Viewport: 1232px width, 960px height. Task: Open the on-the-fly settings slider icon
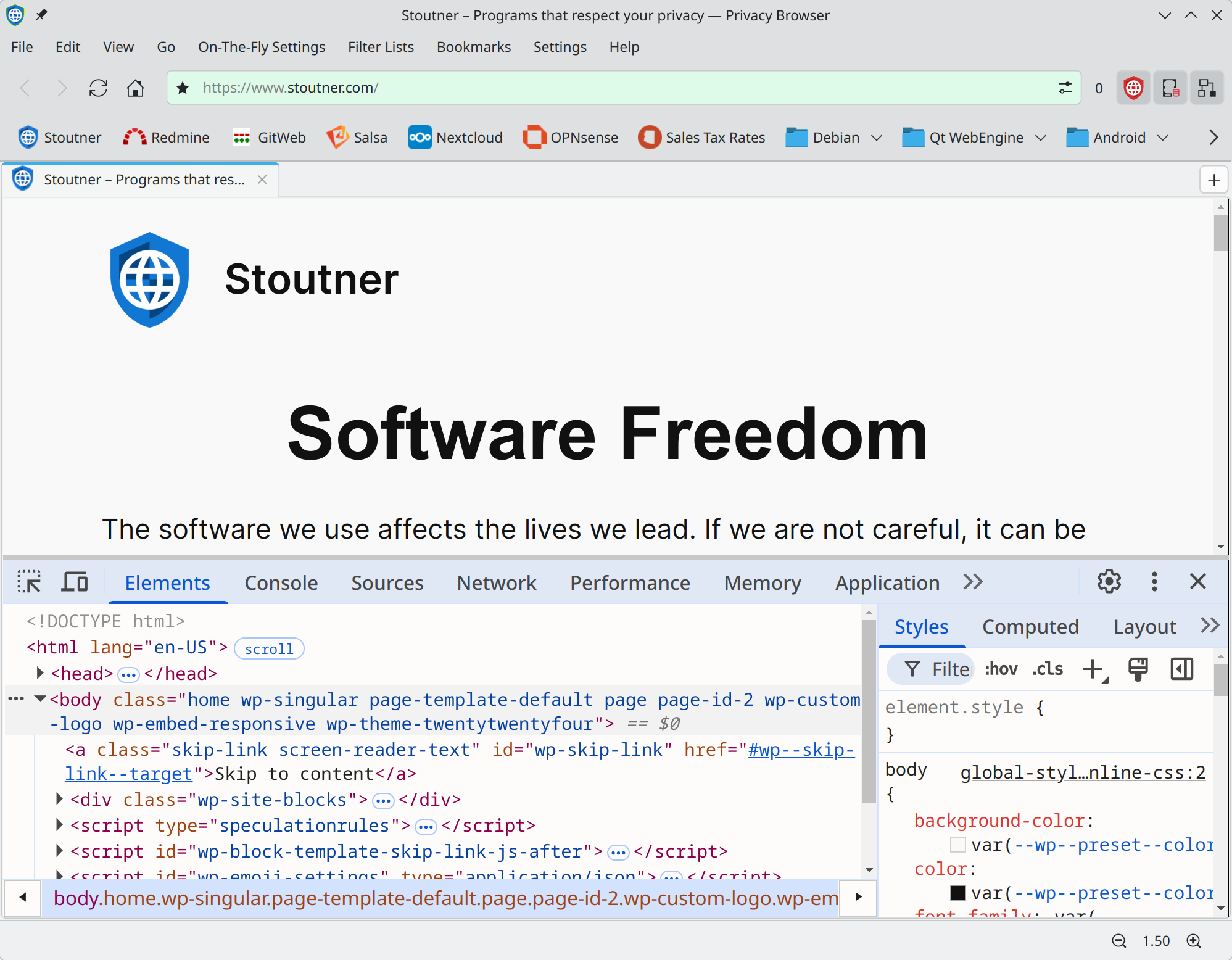(x=1065, y=88)
